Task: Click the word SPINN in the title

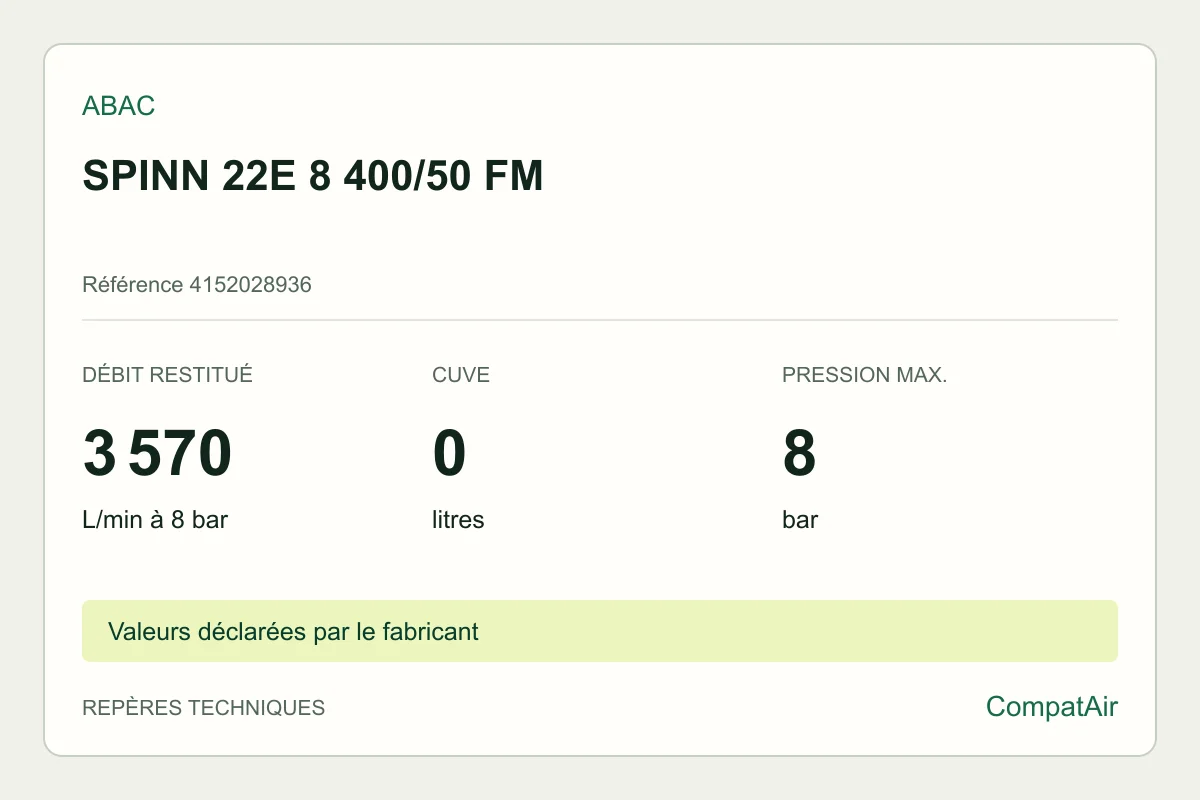Action: (x=140, y=176)
